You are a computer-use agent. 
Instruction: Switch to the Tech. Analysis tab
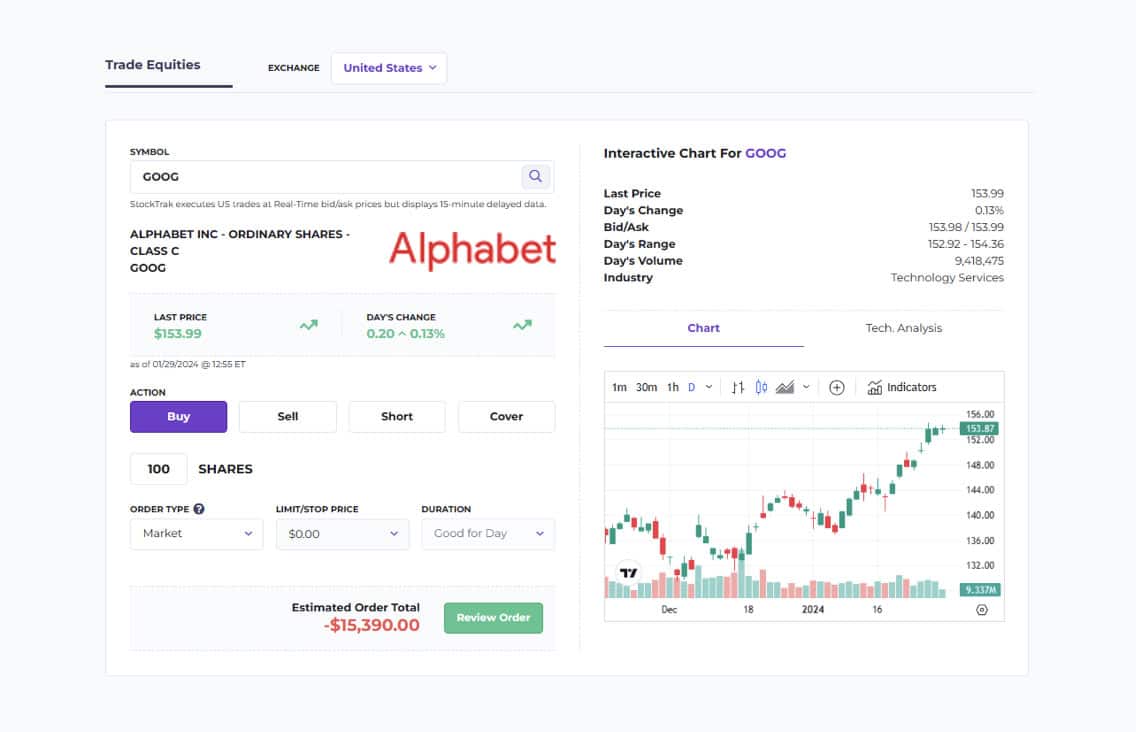pyautogui.click(x=903, y=328)
